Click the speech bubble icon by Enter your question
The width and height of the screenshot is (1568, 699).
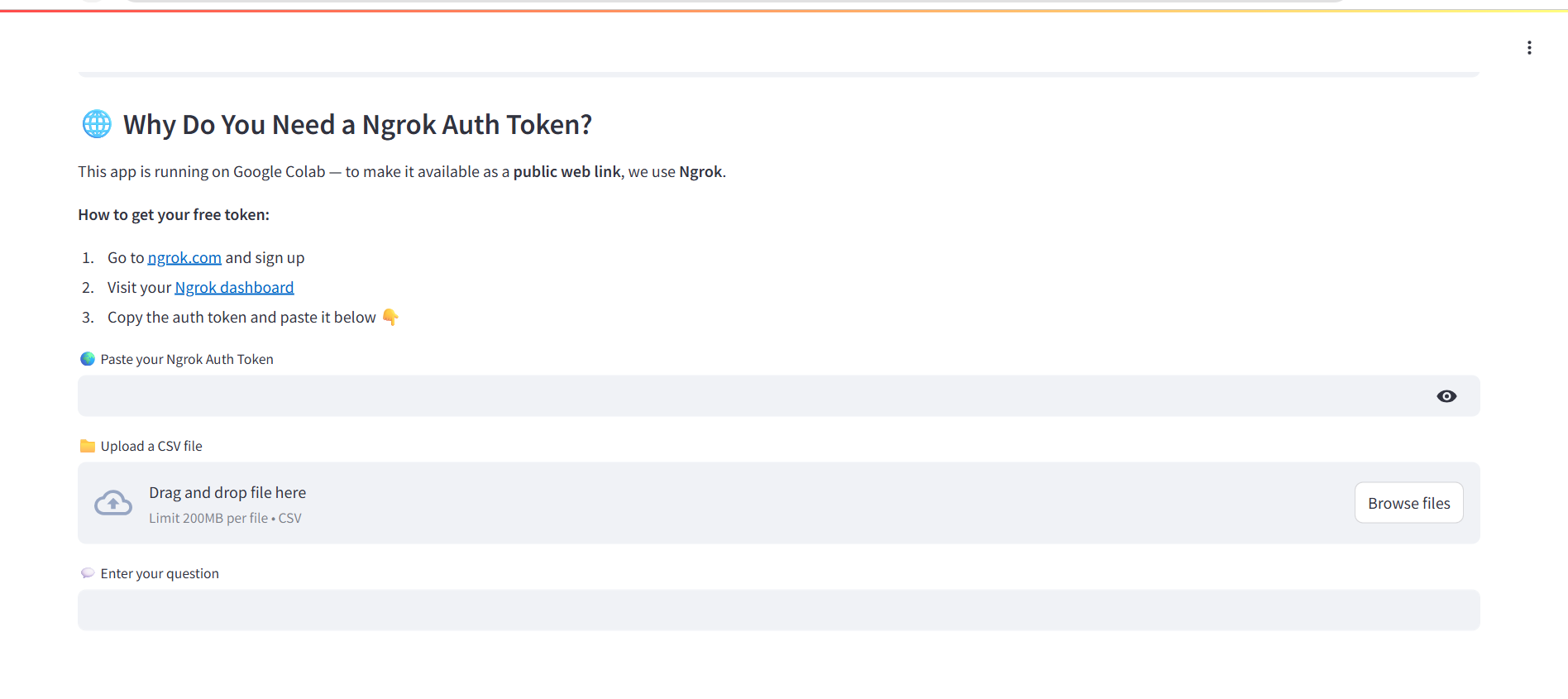88,573
